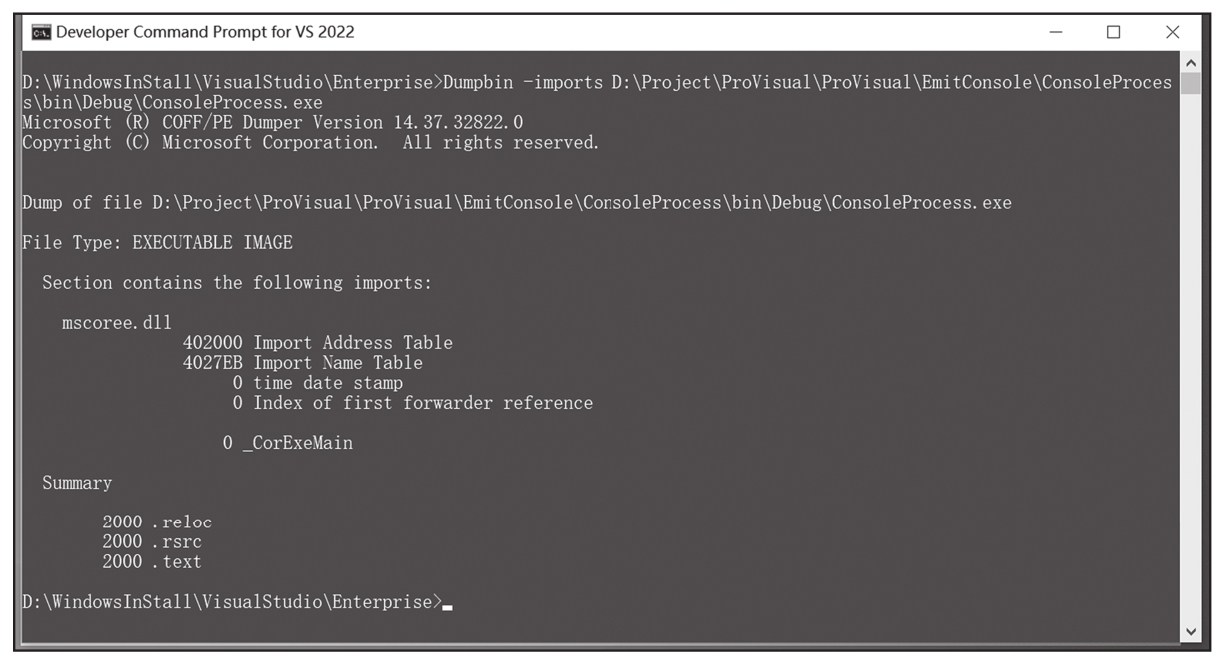Click the 4027EB Import Name Table line
Screen dimensions: 1224x664
coord(303,363)
